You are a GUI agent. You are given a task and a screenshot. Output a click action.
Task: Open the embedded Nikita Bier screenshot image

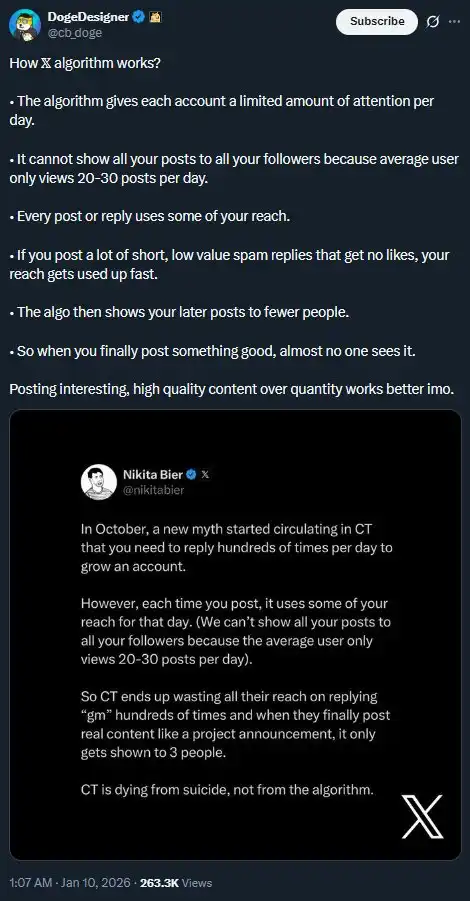coord(235,634)
